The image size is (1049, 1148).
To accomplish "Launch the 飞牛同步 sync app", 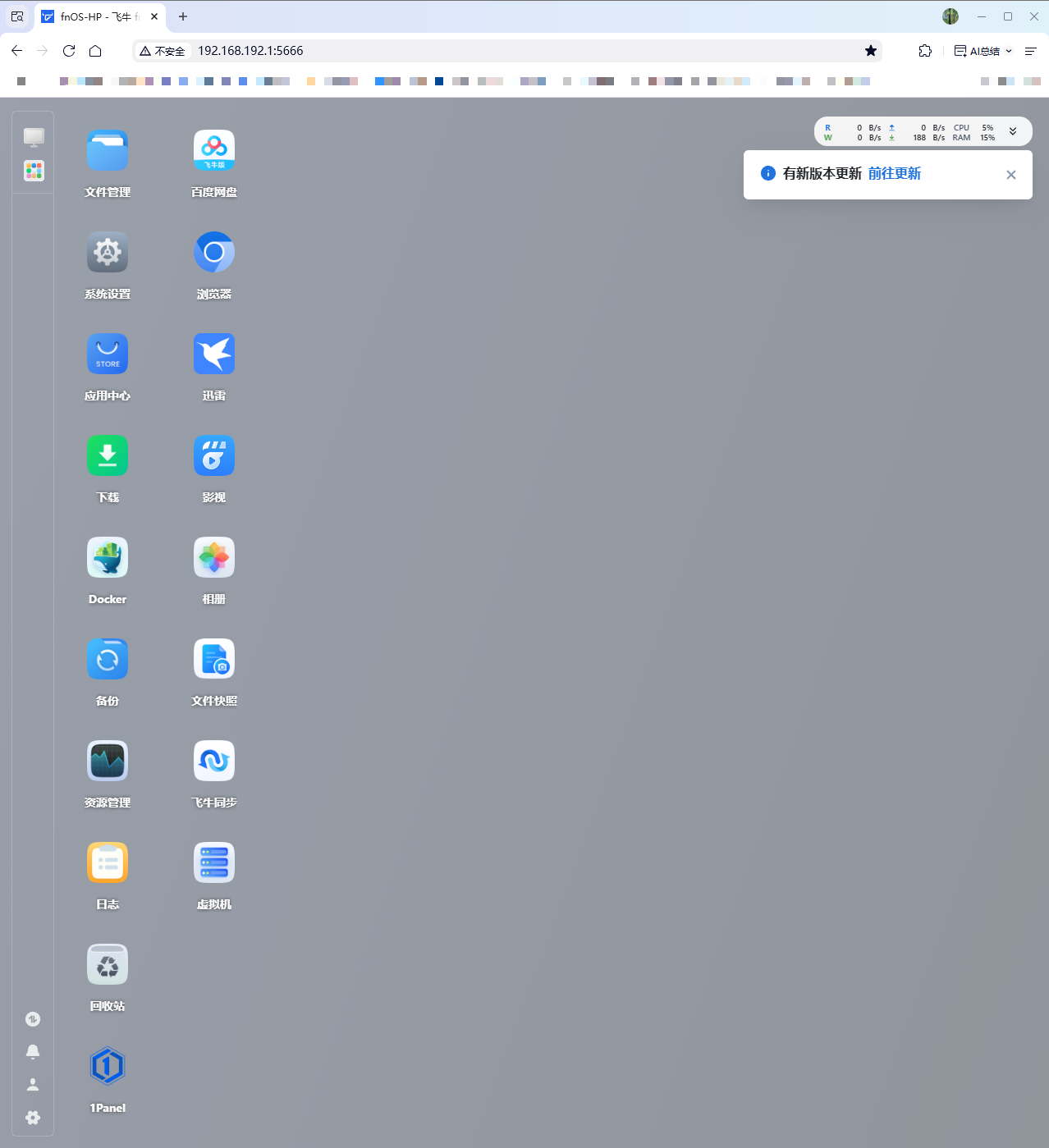I will coord(214,761).
